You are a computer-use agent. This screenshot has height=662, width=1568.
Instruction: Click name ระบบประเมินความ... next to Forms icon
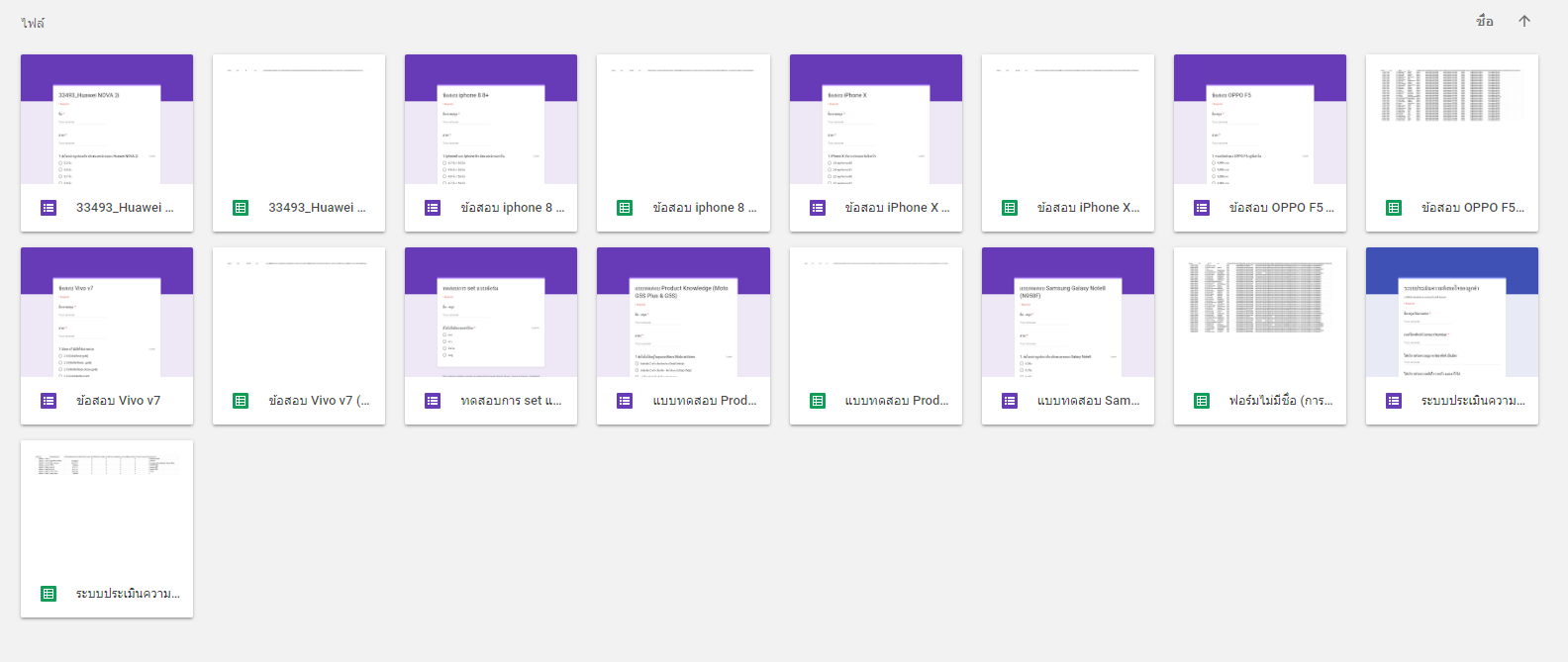pos(1473,401)
